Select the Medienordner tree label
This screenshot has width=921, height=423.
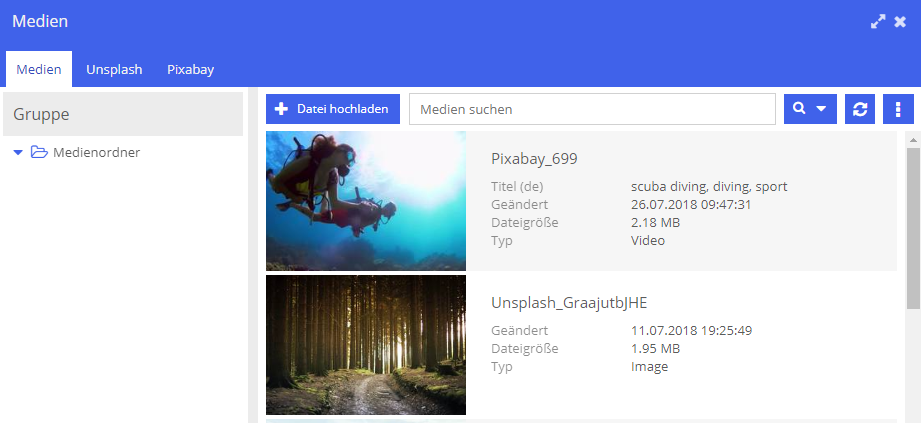96,153
